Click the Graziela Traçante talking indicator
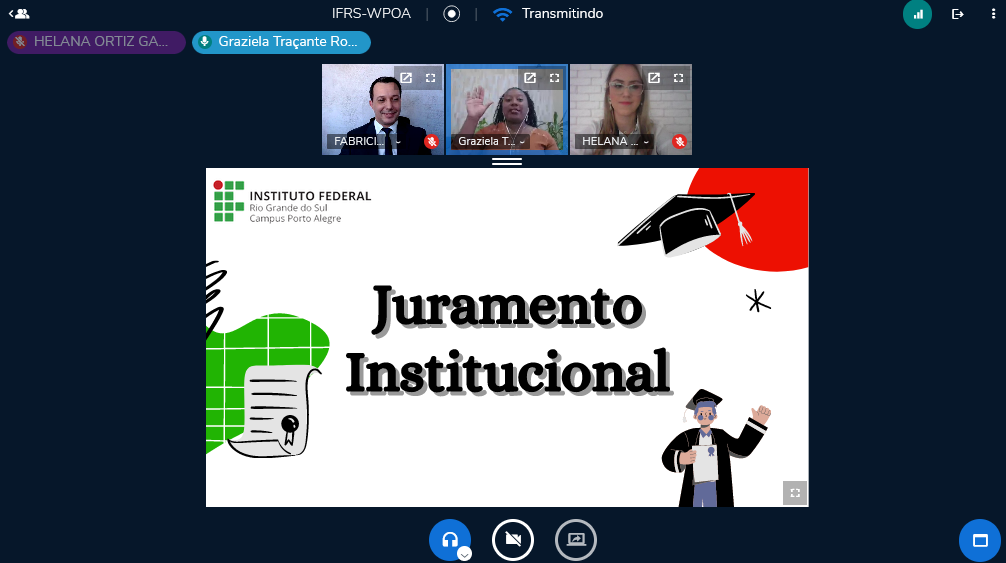Image resolution: width=1006 pixels, height=563 pixels. (281, 42)
